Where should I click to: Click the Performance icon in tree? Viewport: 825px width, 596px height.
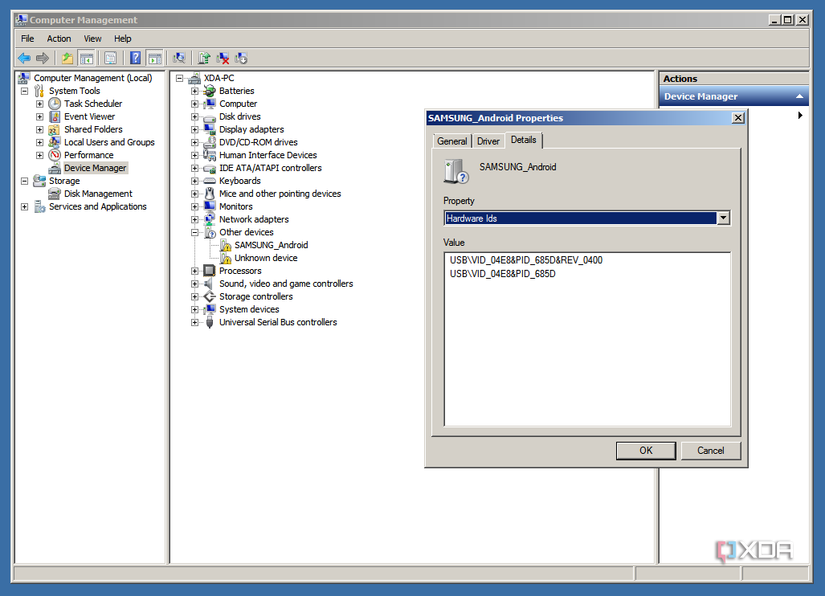pyautogui.click(x=55, y=155)
